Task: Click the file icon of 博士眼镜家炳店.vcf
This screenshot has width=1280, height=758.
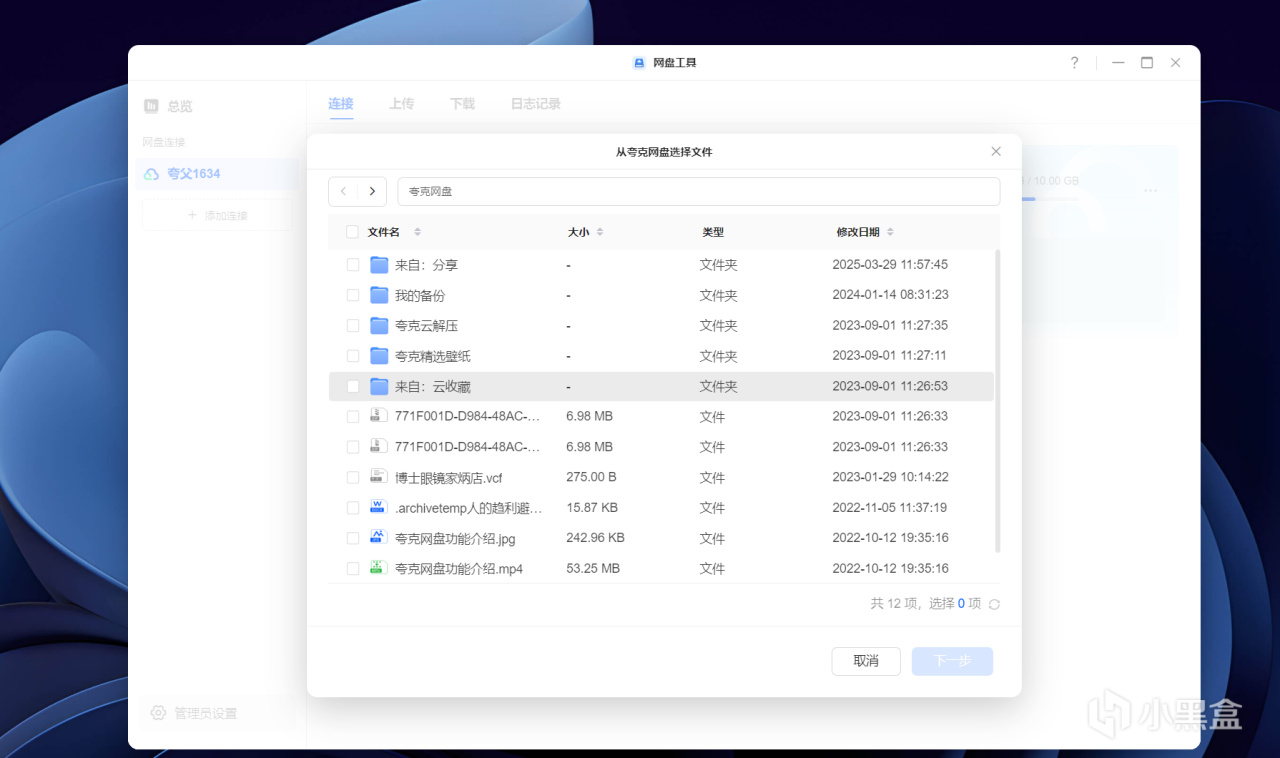Action: click(x=378, y=477)
